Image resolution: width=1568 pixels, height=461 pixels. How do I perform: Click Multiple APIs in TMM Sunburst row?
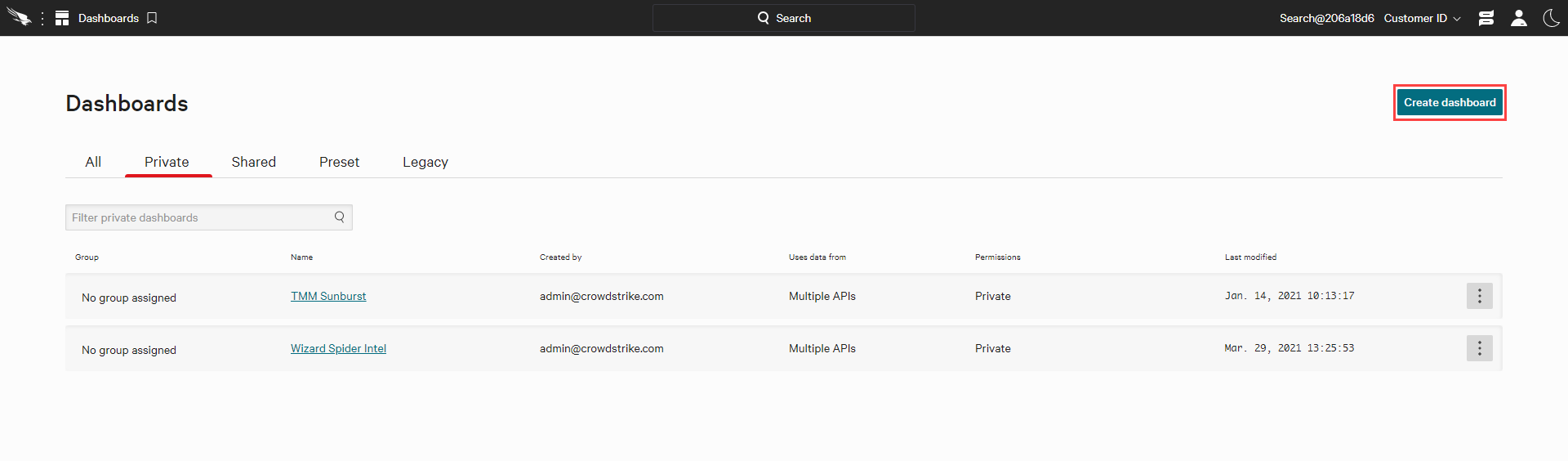tap(822, 296)
